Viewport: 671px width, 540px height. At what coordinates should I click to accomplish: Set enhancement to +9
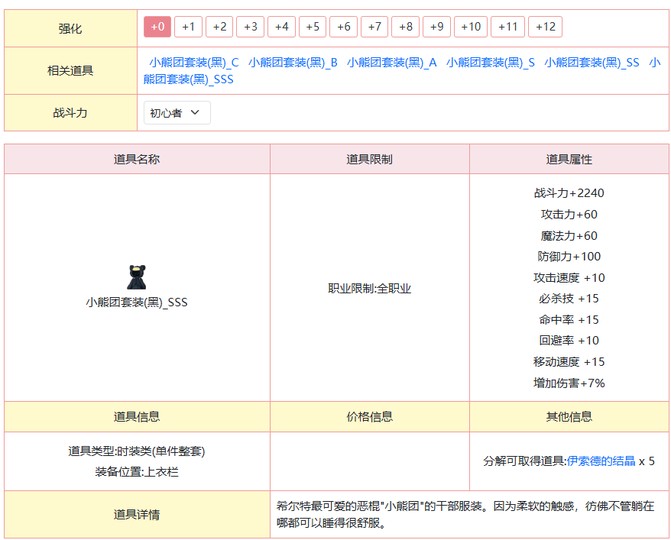437,27
